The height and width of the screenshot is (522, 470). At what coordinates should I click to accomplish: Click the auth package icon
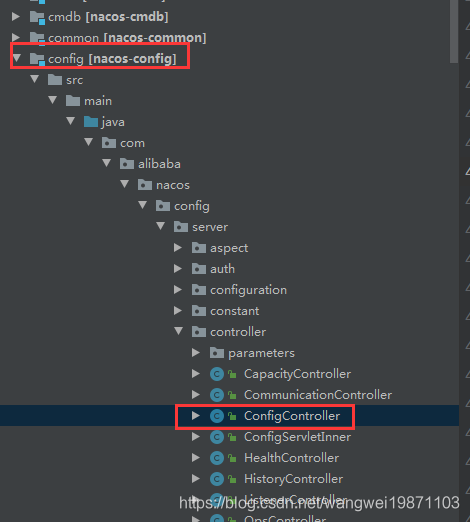(199, 269)
